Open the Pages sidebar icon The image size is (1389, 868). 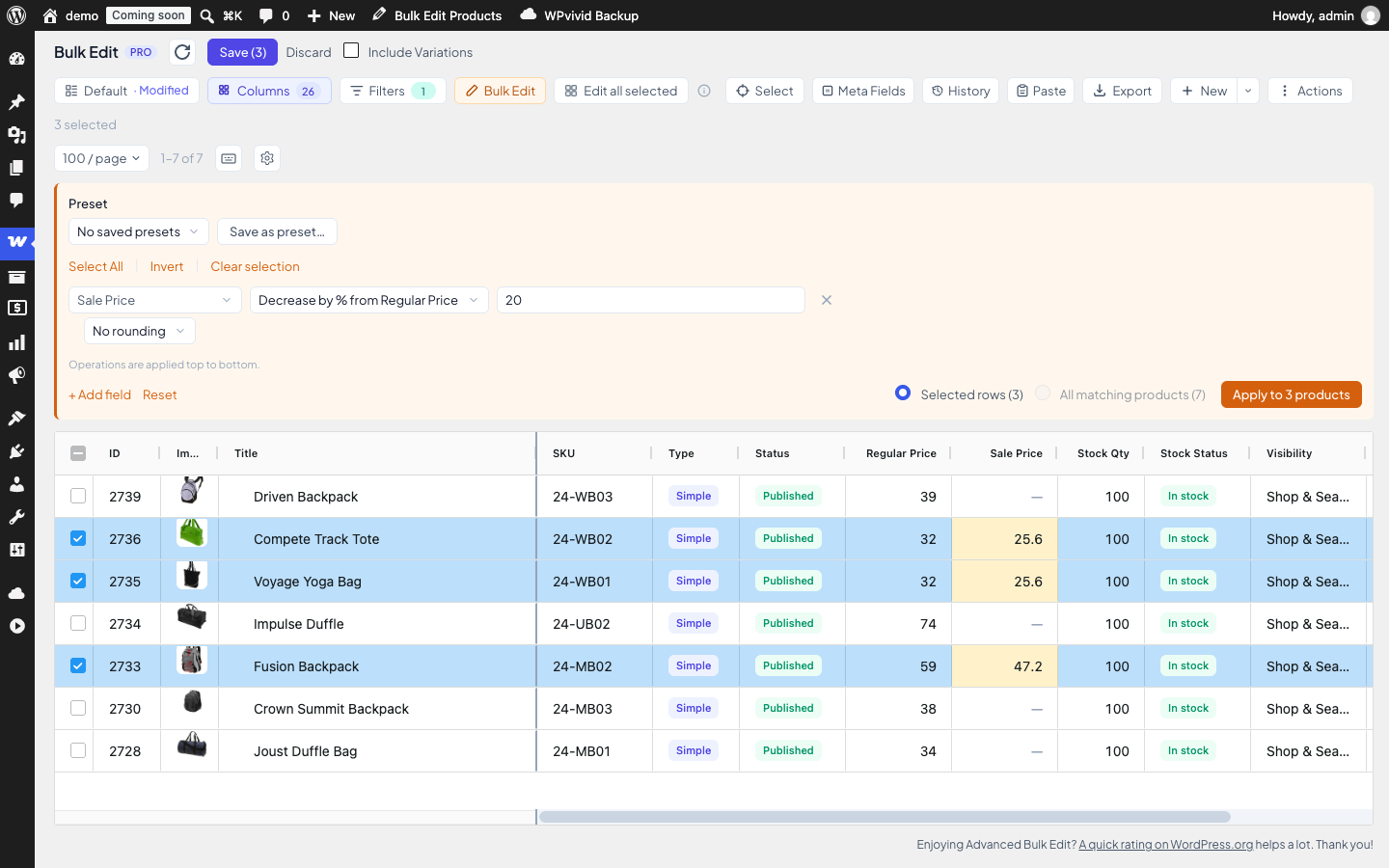click(x=17, y=168)
